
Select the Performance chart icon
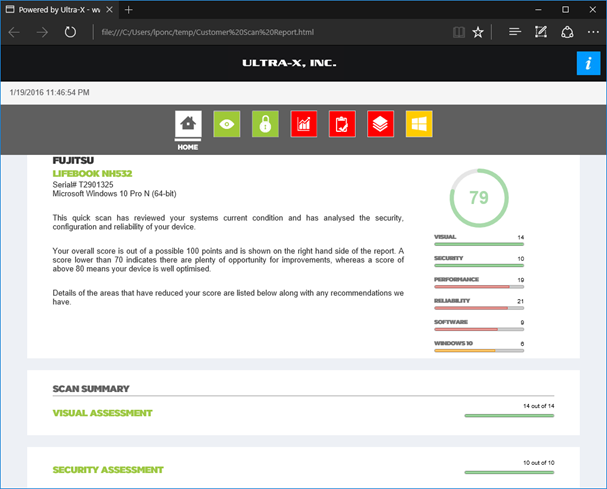click(304, 124)
